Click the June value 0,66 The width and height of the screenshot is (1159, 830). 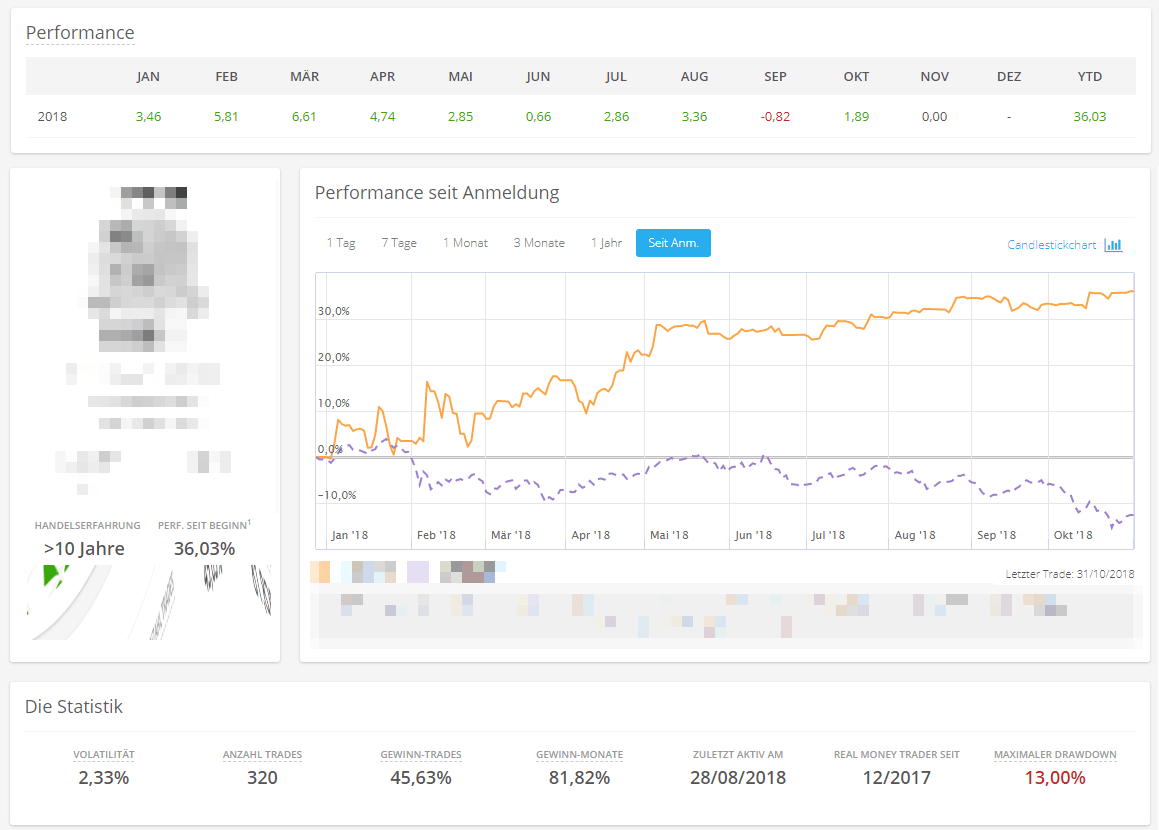point(538,117)
